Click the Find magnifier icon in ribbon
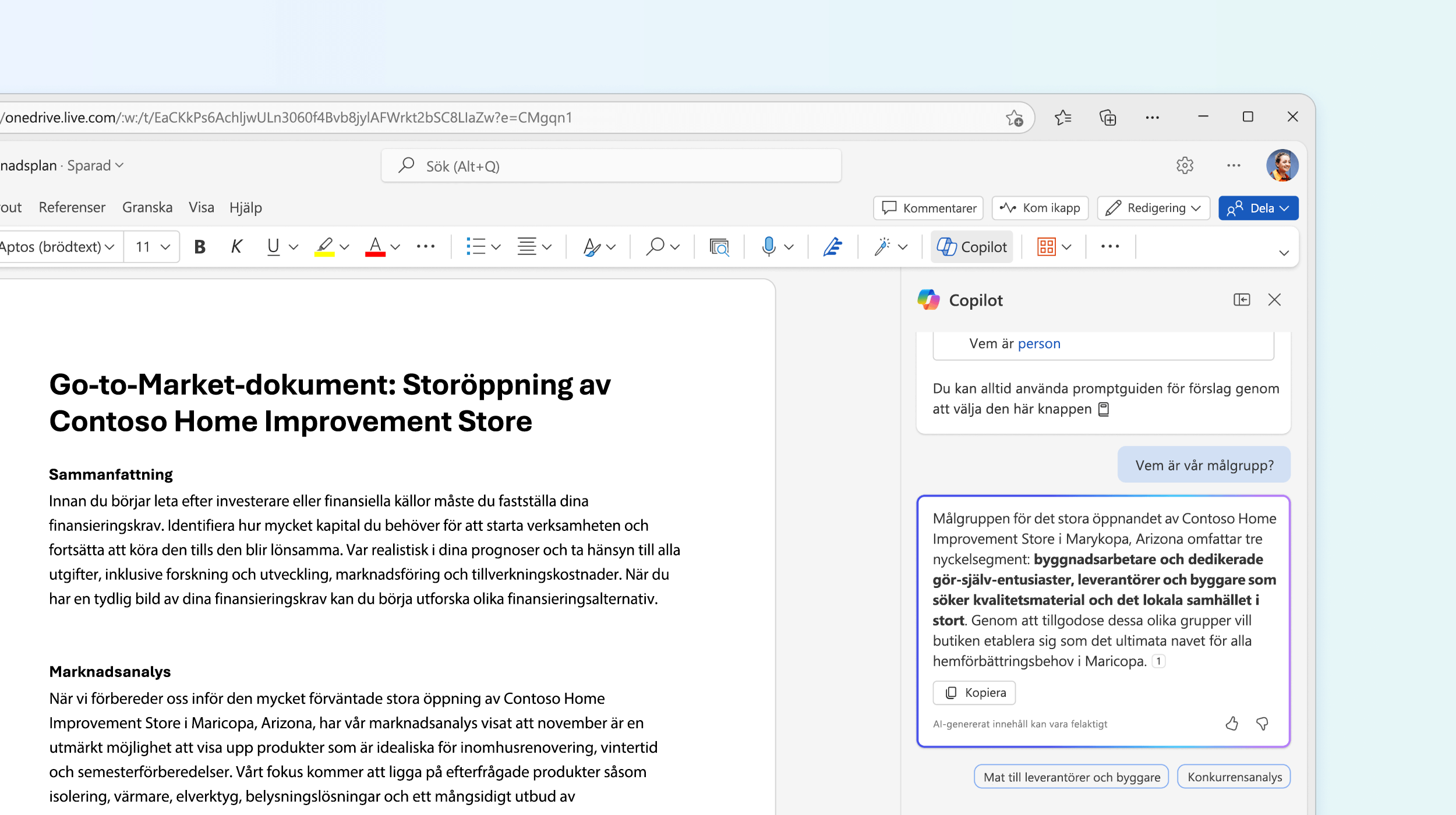This screenshot has height=815, width=1456. 655,247
